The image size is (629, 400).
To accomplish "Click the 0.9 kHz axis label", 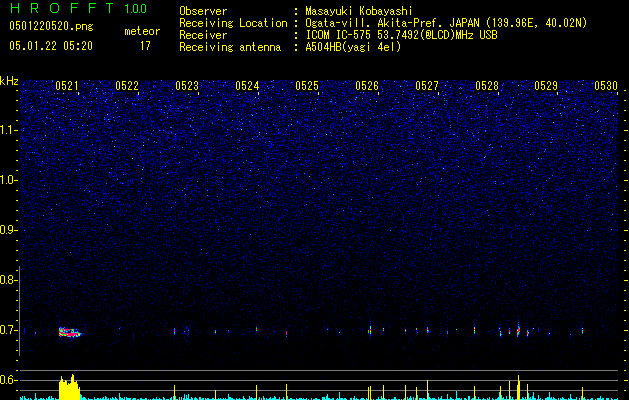I will (x=8, y=230).
